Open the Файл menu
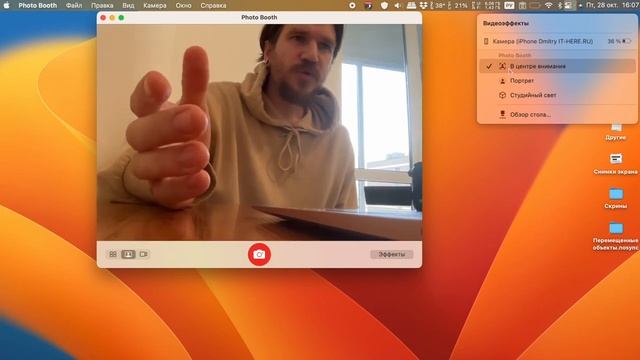 pyautogui.click(x=74, y=5)
